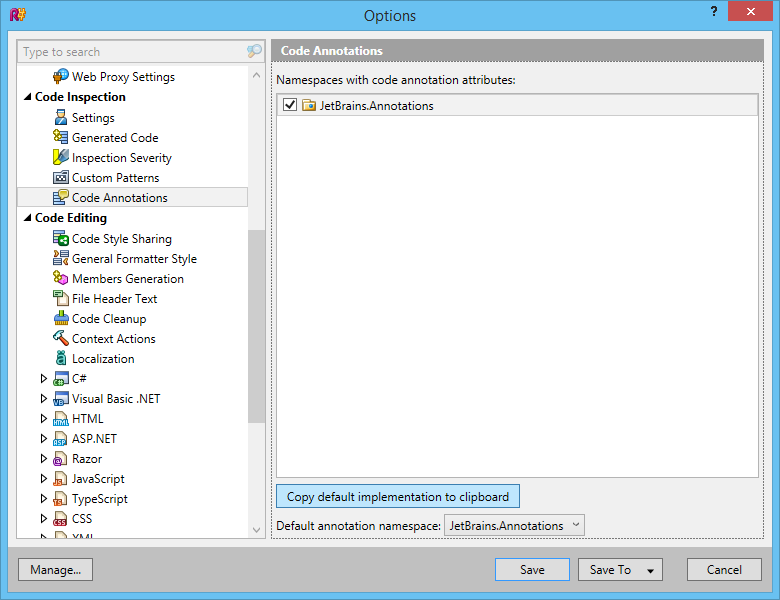This screenshot has height=600, width=780.
Task: Close the Options dialog
Action: [x=750, y=11]
